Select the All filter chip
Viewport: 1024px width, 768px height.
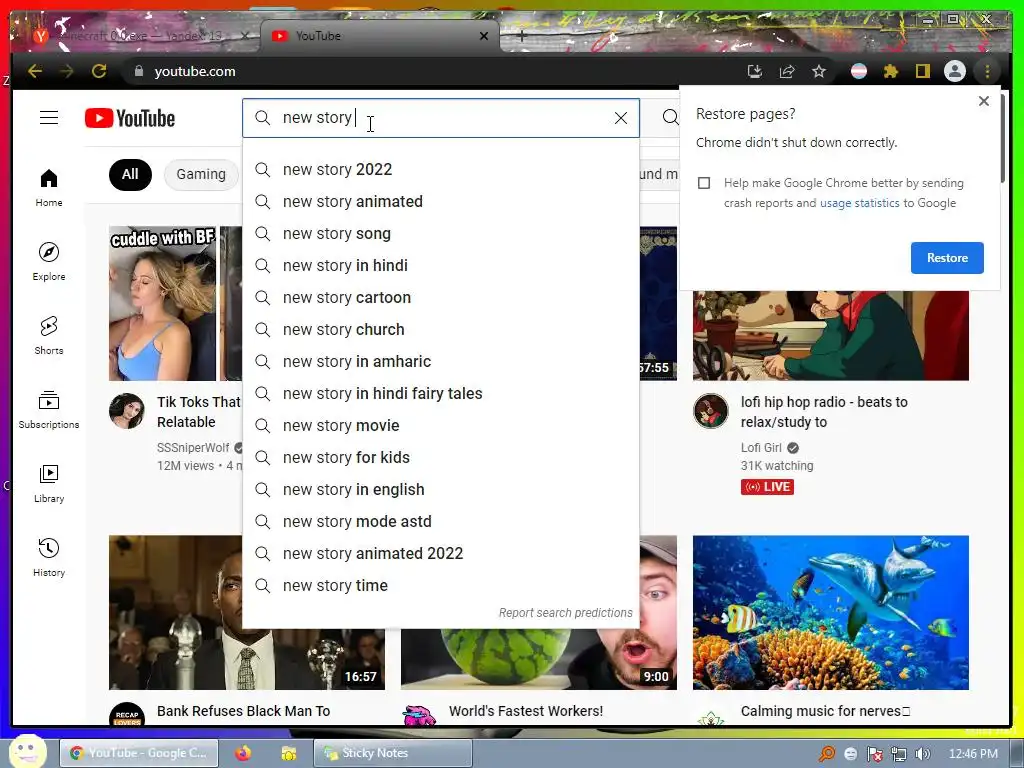coord(130,174)
